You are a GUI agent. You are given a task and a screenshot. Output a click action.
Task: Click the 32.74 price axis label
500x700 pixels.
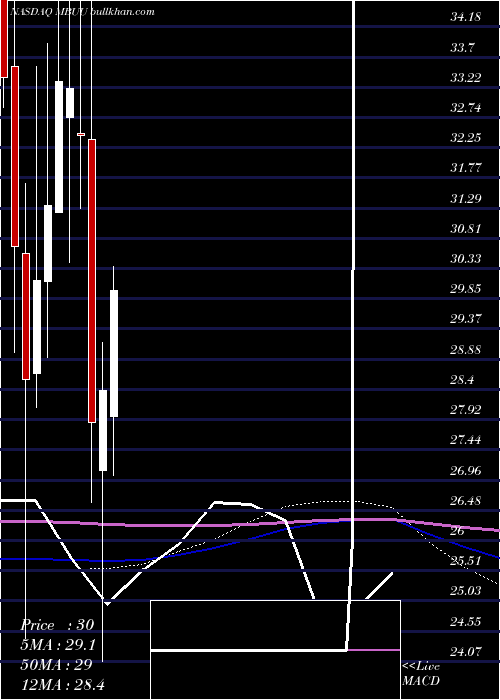[466, 108]
